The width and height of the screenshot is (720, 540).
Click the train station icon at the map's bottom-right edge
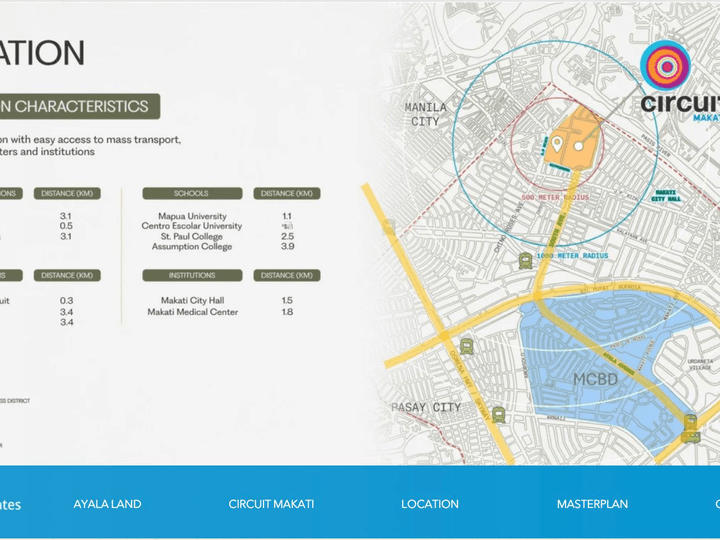click(x=689, y=427)
